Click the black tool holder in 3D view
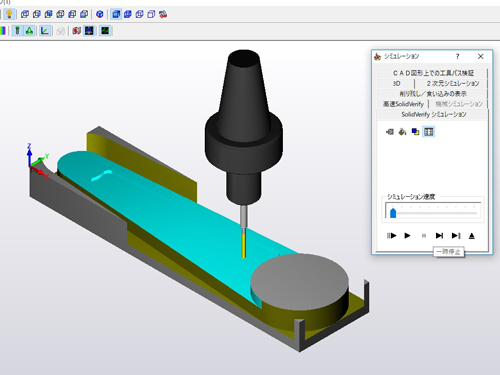 (244, 127)
